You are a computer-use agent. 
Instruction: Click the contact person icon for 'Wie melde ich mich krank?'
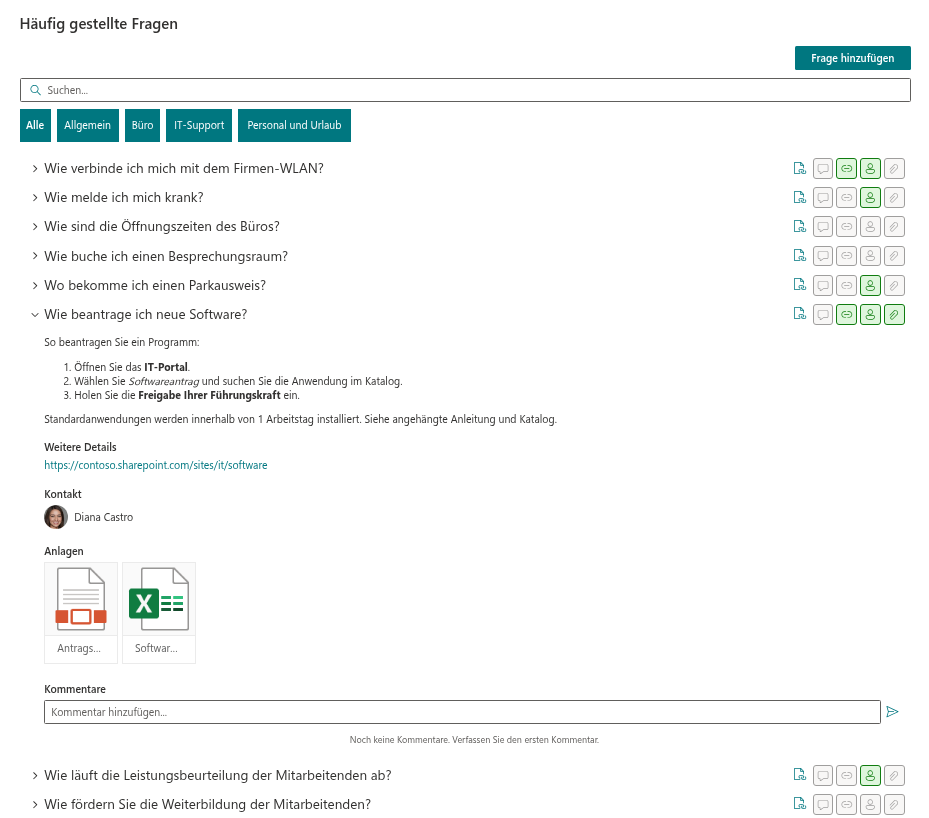[870, 198]
